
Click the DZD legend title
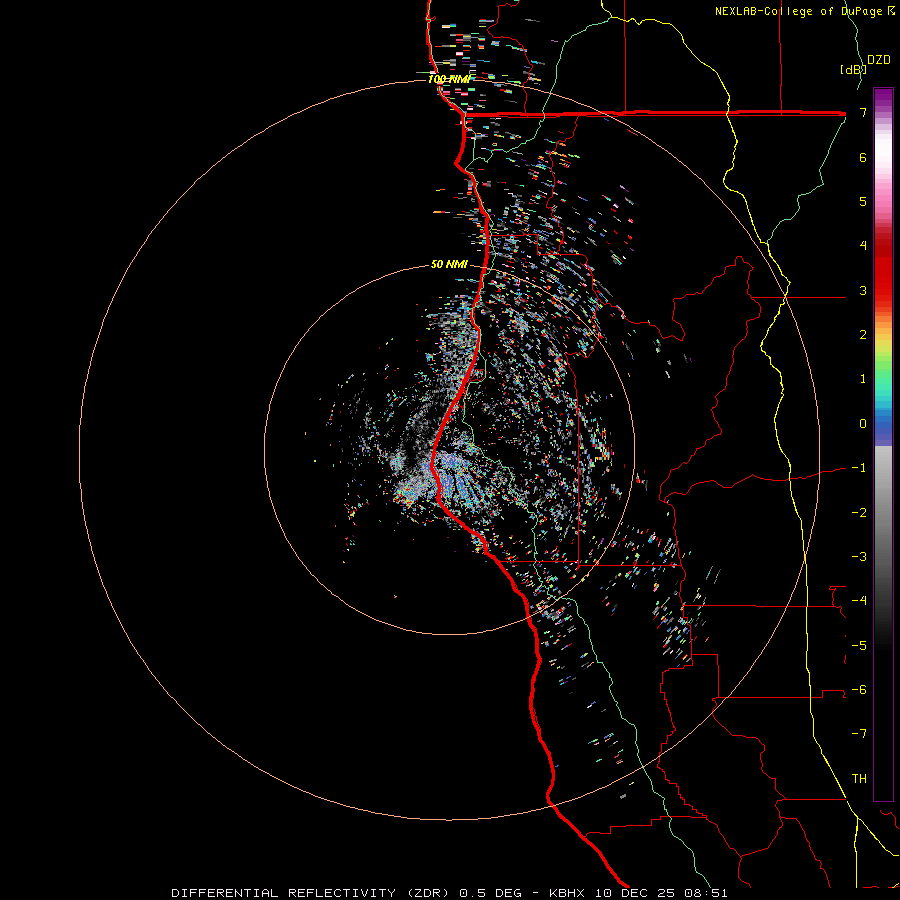(x=879, y=60)
